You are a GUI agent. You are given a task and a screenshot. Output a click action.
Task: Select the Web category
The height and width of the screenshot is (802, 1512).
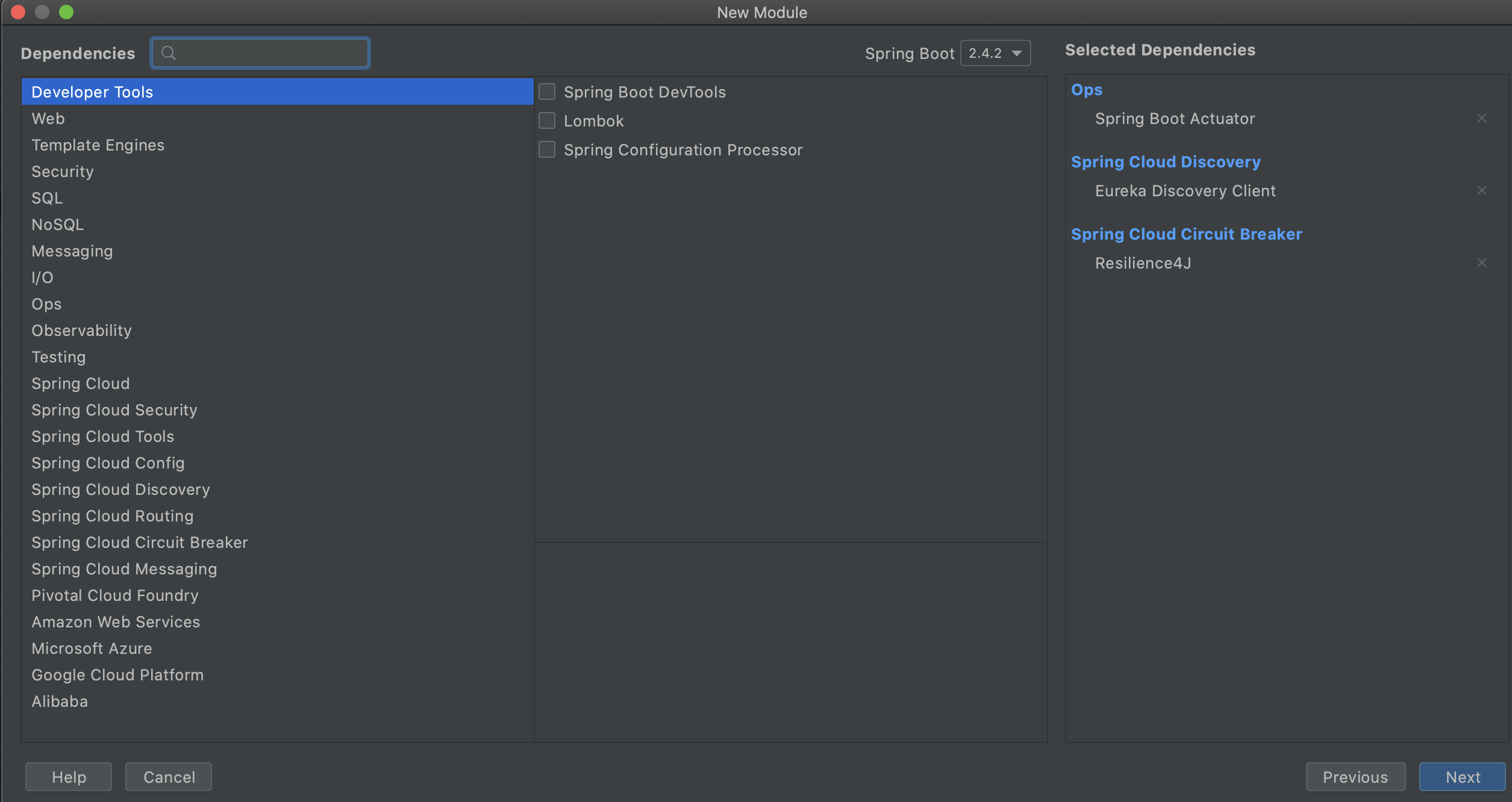(48, 119)
